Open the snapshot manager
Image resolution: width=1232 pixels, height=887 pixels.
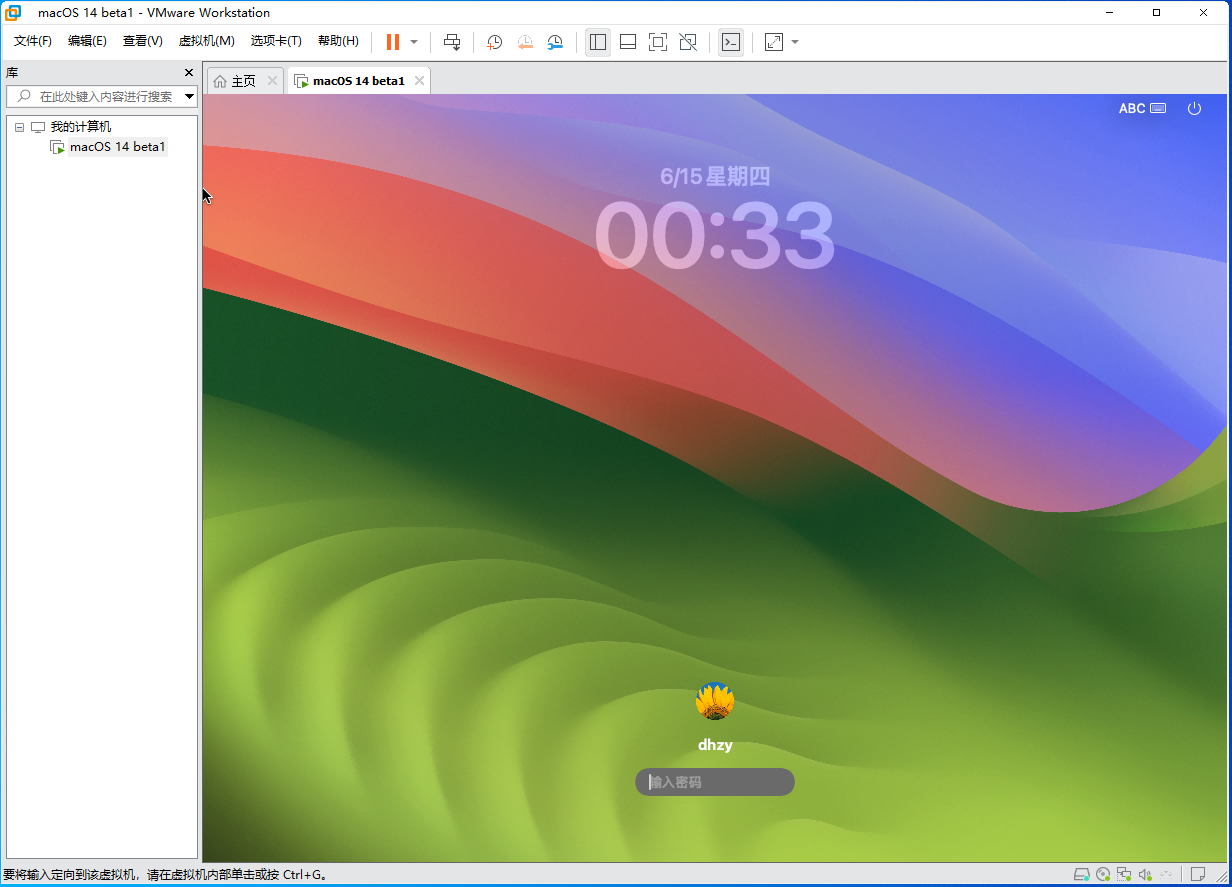coord(556,42)
